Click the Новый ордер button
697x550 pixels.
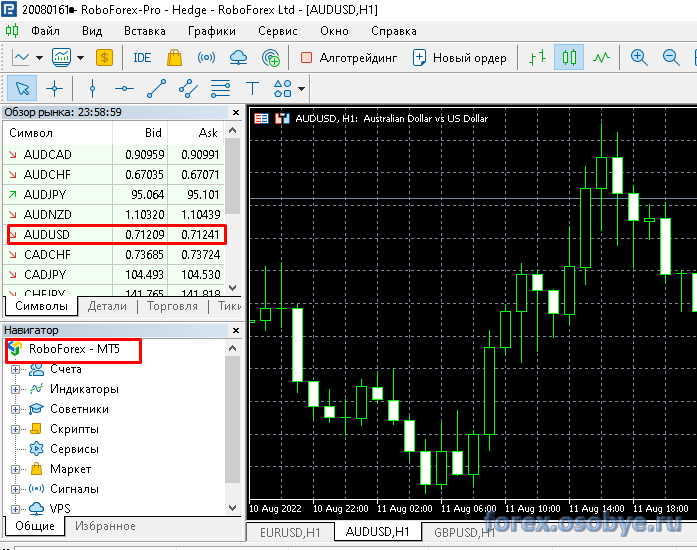tap(460, 58)
